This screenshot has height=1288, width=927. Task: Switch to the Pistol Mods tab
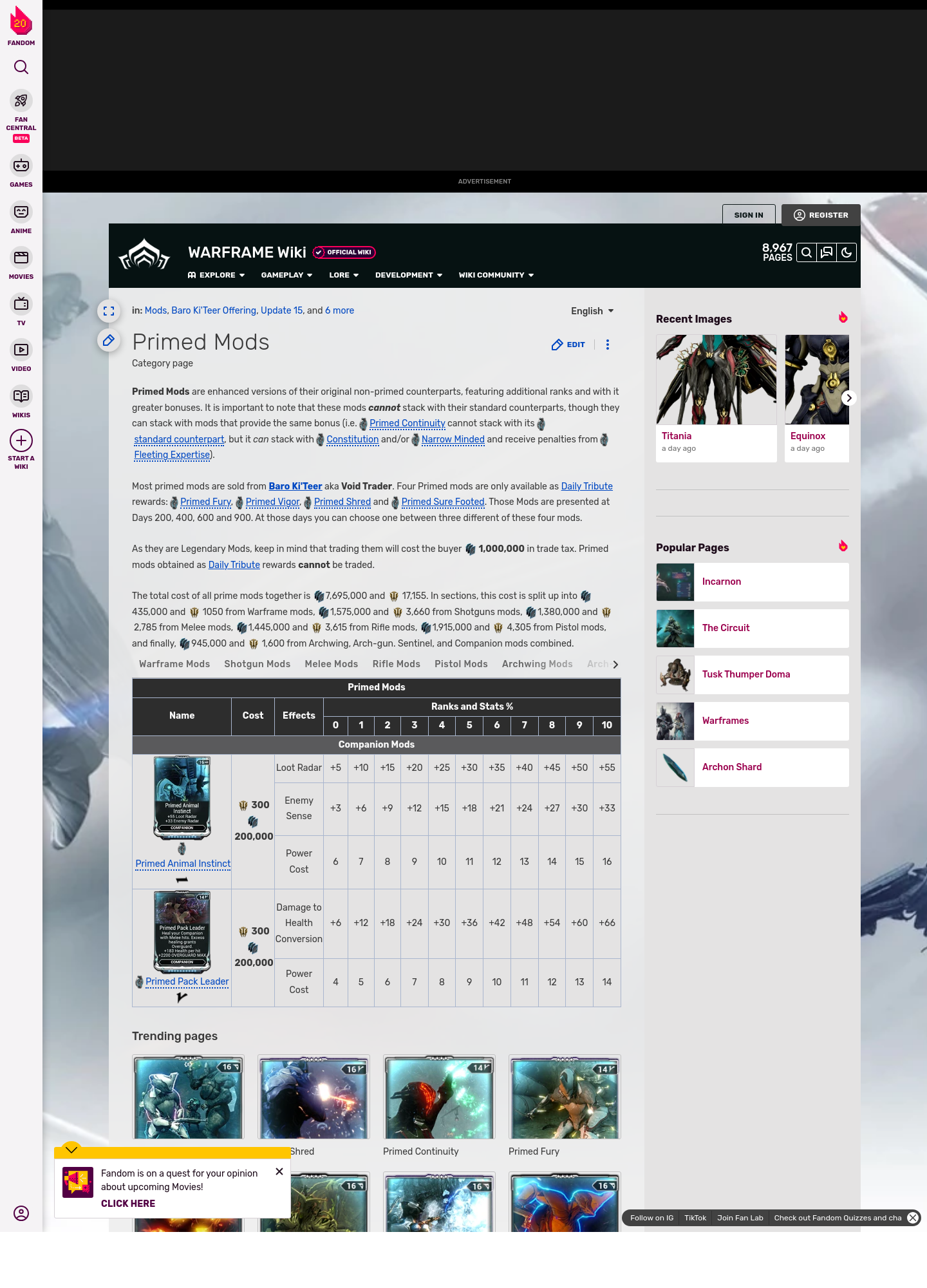(461, 664)
